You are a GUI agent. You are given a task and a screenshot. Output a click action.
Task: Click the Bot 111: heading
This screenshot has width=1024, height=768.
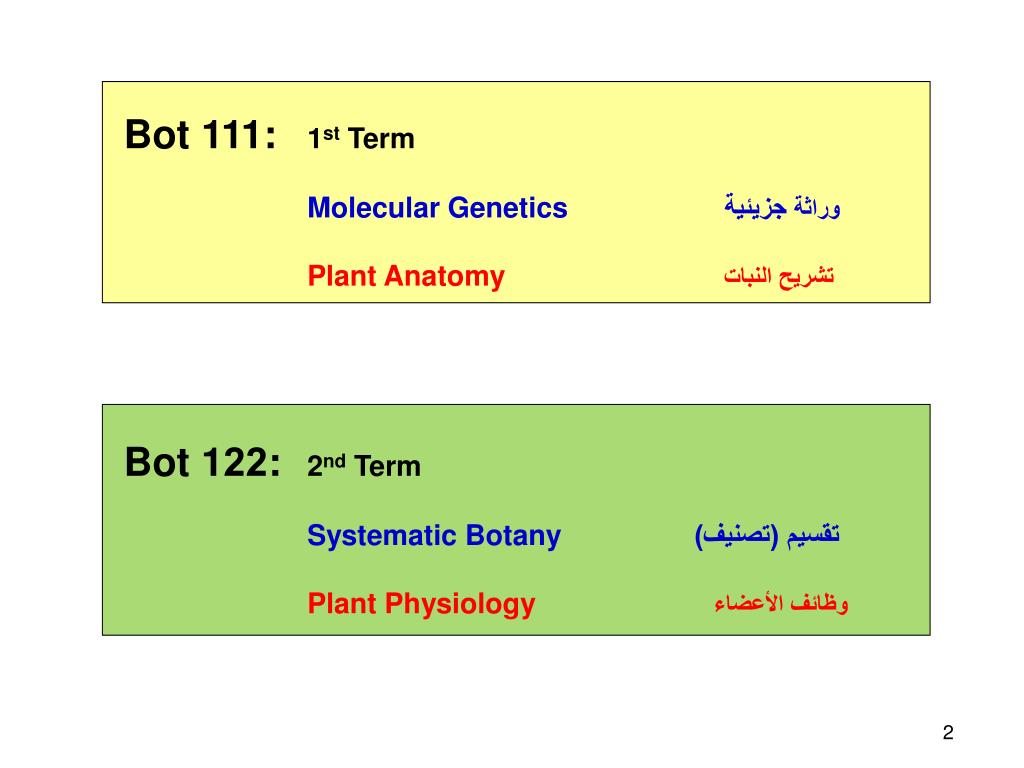click(x=200, y=135)
